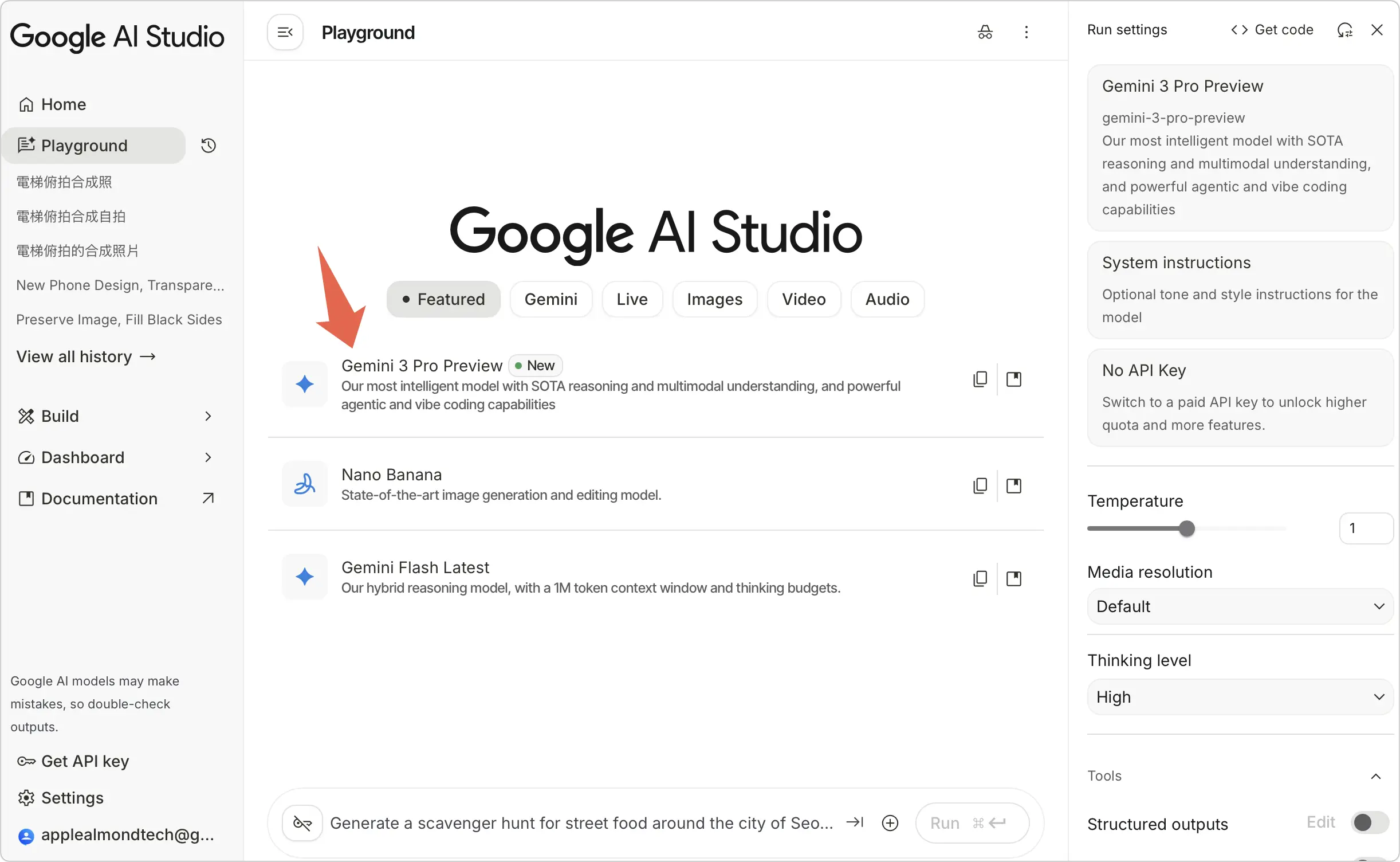
Task: Open the Media resolution dropdown
Action: pos(1240,606)
